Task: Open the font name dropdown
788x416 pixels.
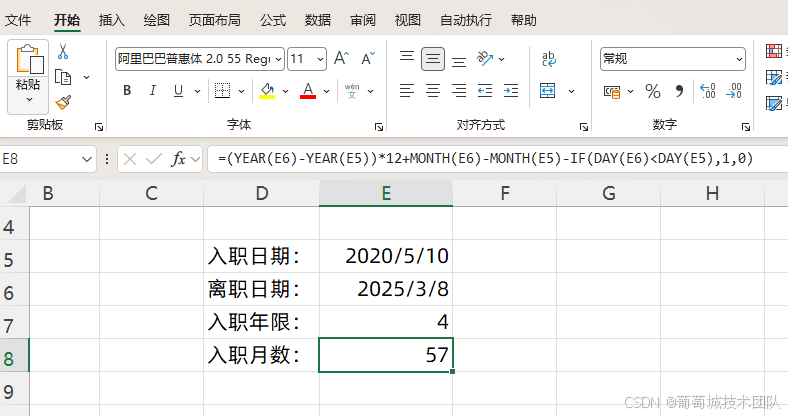Action: (x=278, y=59)
